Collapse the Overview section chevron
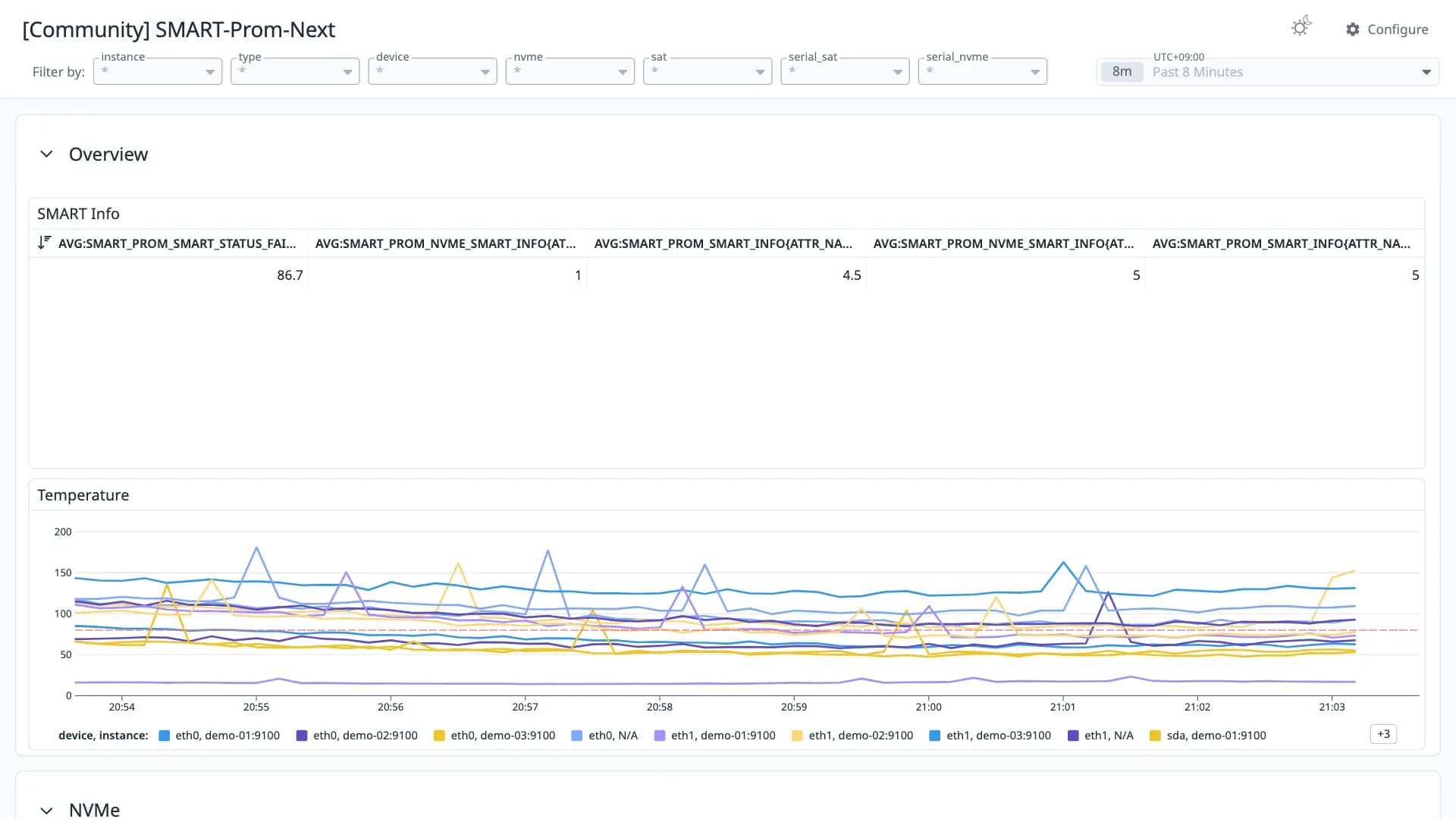The width and height of the screenshot is (1456, 819). click(x=46, y=154)
